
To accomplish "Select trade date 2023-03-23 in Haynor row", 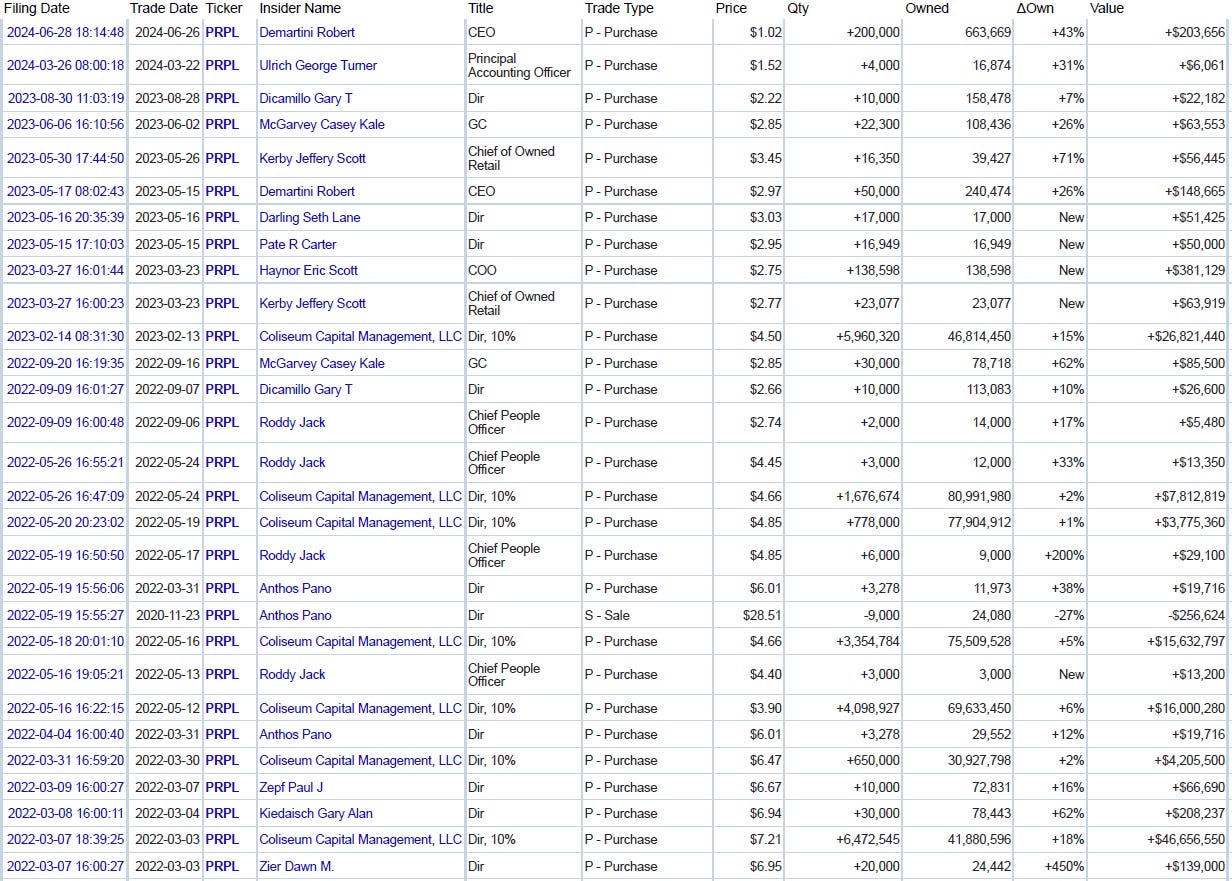I will [166, 270].
